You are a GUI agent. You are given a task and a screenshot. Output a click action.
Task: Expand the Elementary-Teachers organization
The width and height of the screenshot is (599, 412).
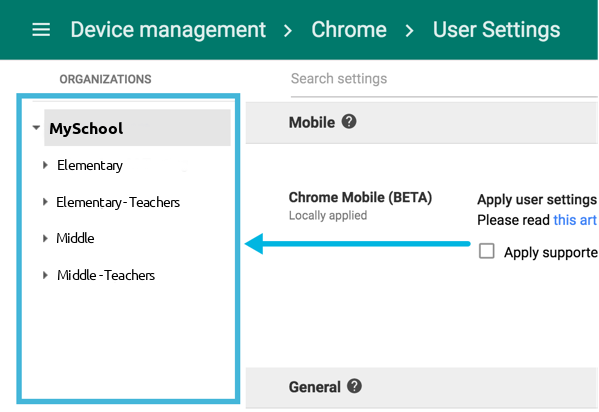tap(45, 202)
